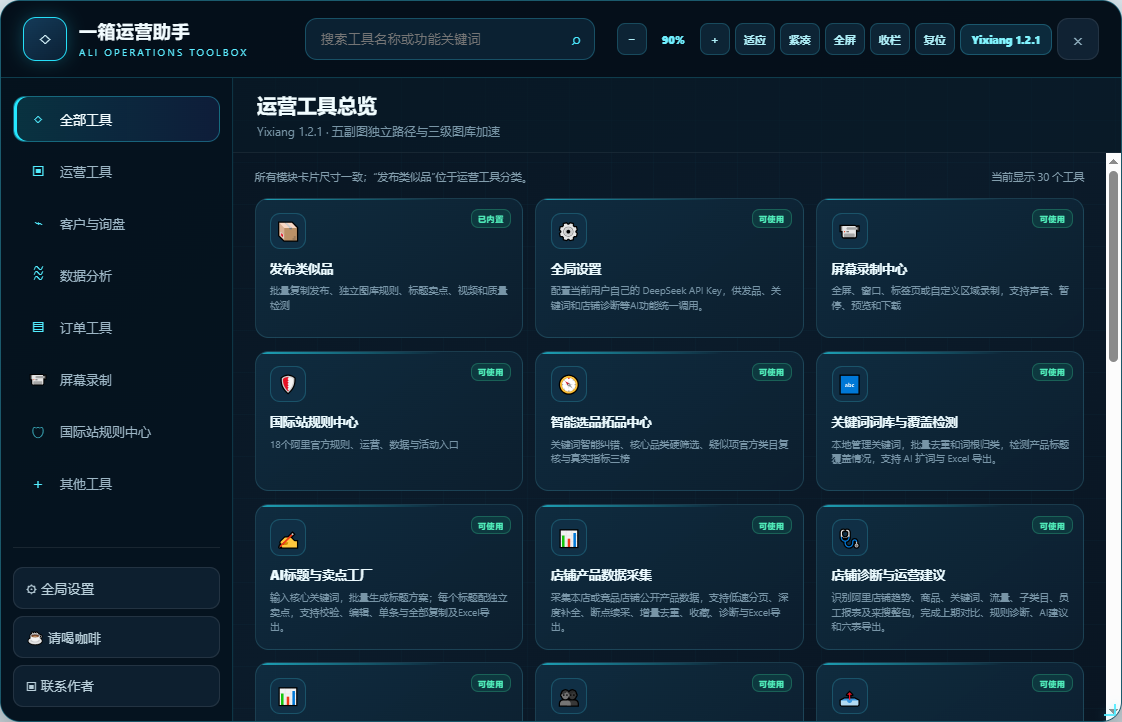Click the 智能选品拓品中心 card title
The height and width of the screenshot is (722, 1122).
[x=601, y=422]
